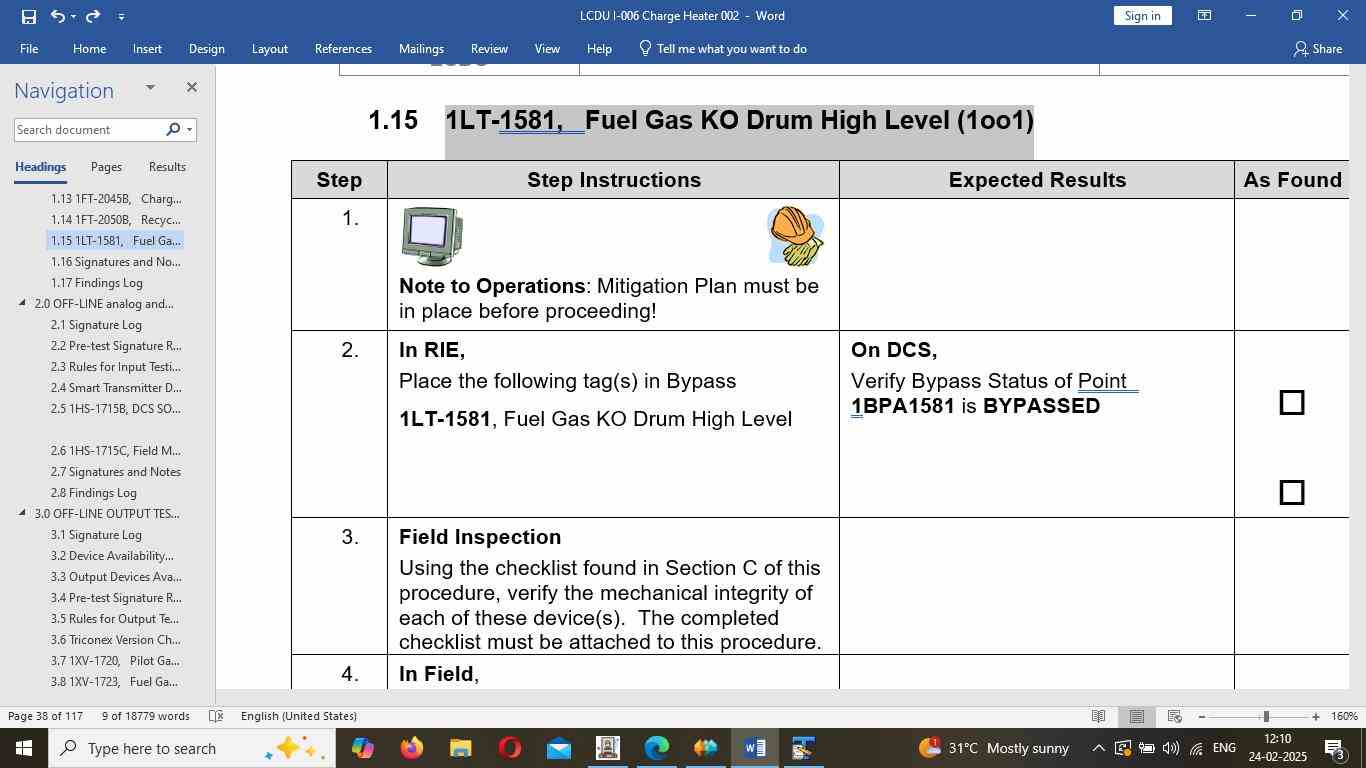Switch to Pages tab in Navigation
This screenshot has height=768, width=1366.
point(106,167)
